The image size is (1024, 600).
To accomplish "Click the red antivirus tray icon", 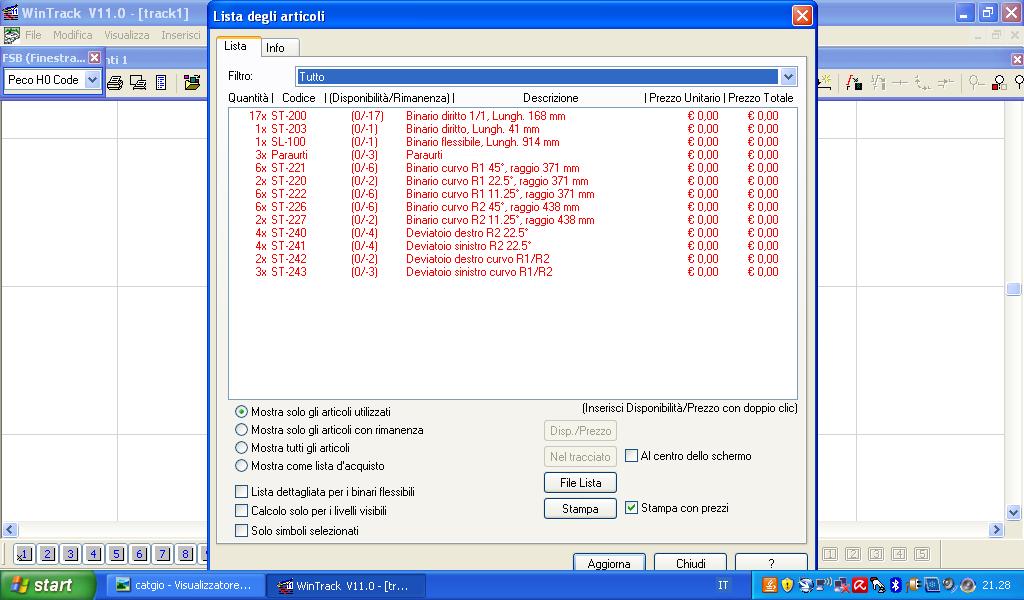I will [x=860, y=585].
